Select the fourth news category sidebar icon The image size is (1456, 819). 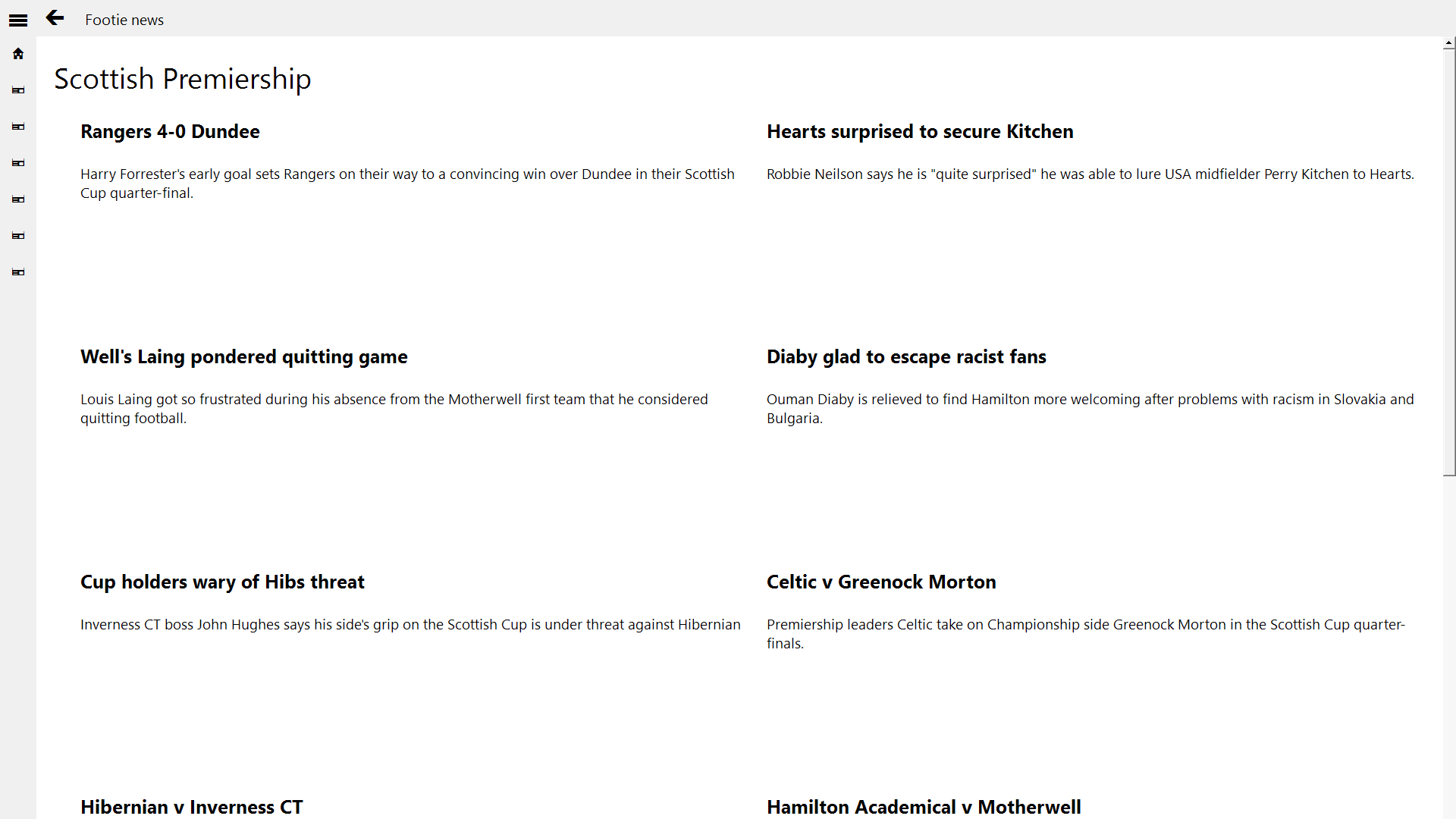(18, 199)
